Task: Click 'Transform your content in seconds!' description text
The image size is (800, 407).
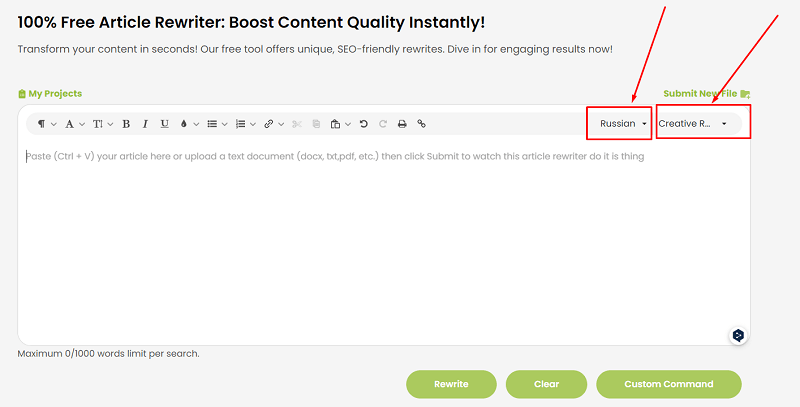Action: 315,49
